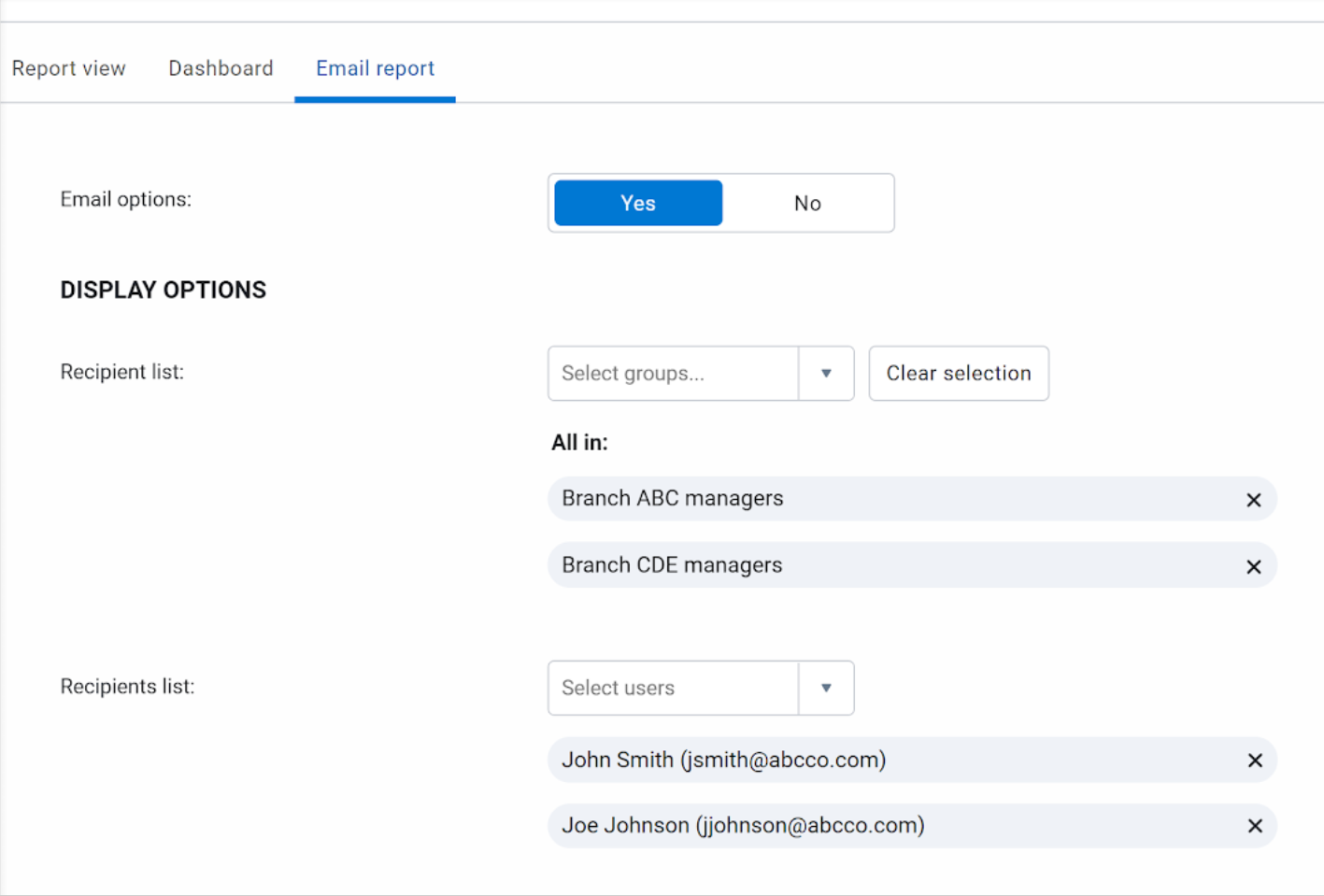Click the Select groups dropdown arrow

coord(826,374)
